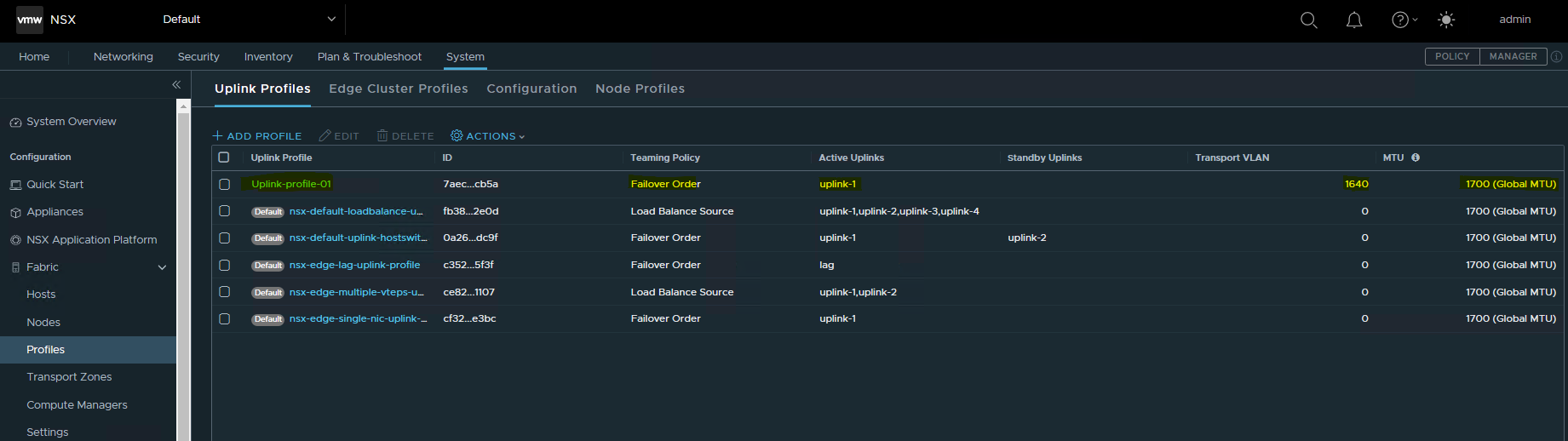Click the Fabric server icon
Image resolution: width=1568 pixels, height=441 pixels.
coord(15,267)
